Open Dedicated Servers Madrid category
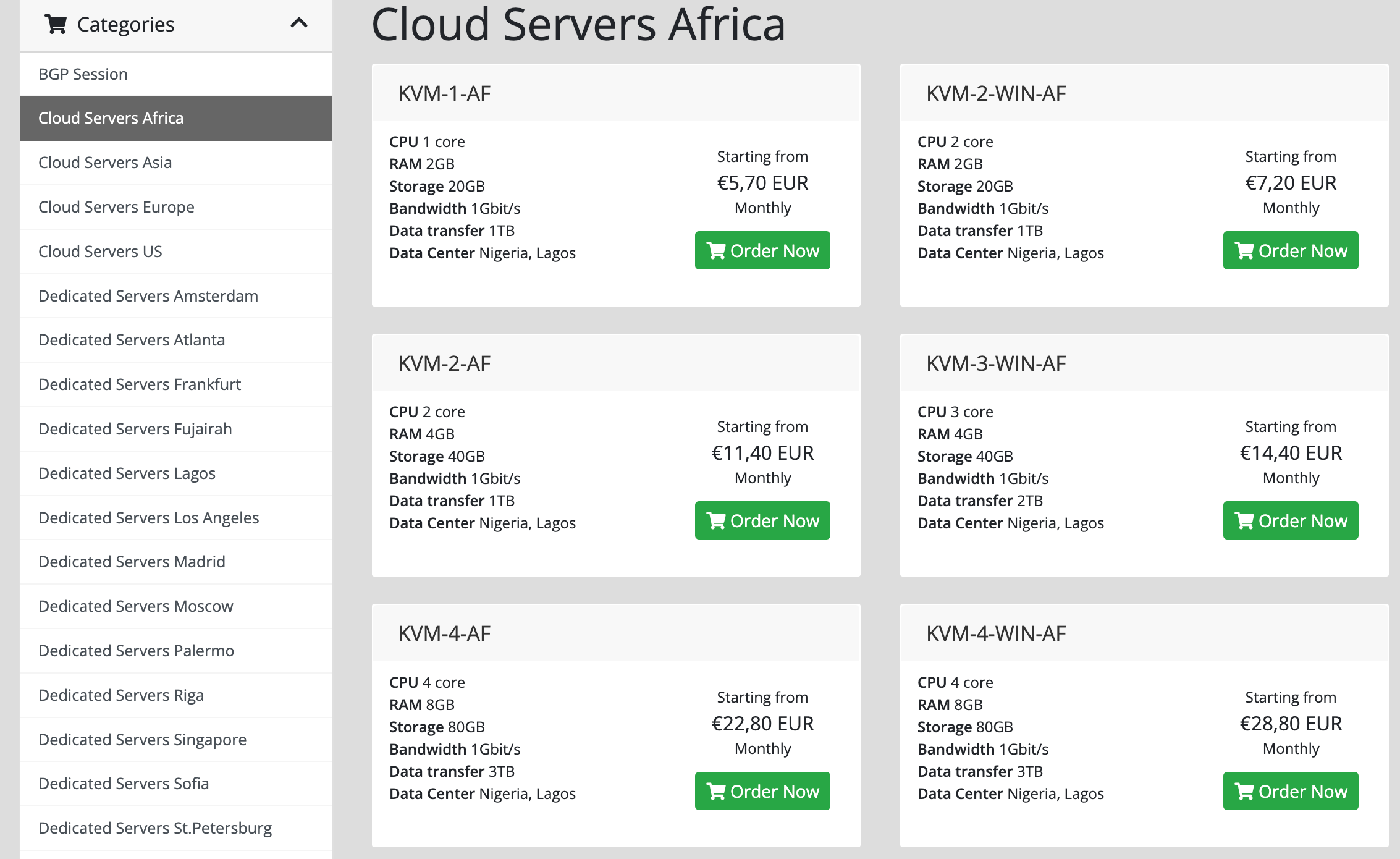1400x859 pixels. [132, 562]
